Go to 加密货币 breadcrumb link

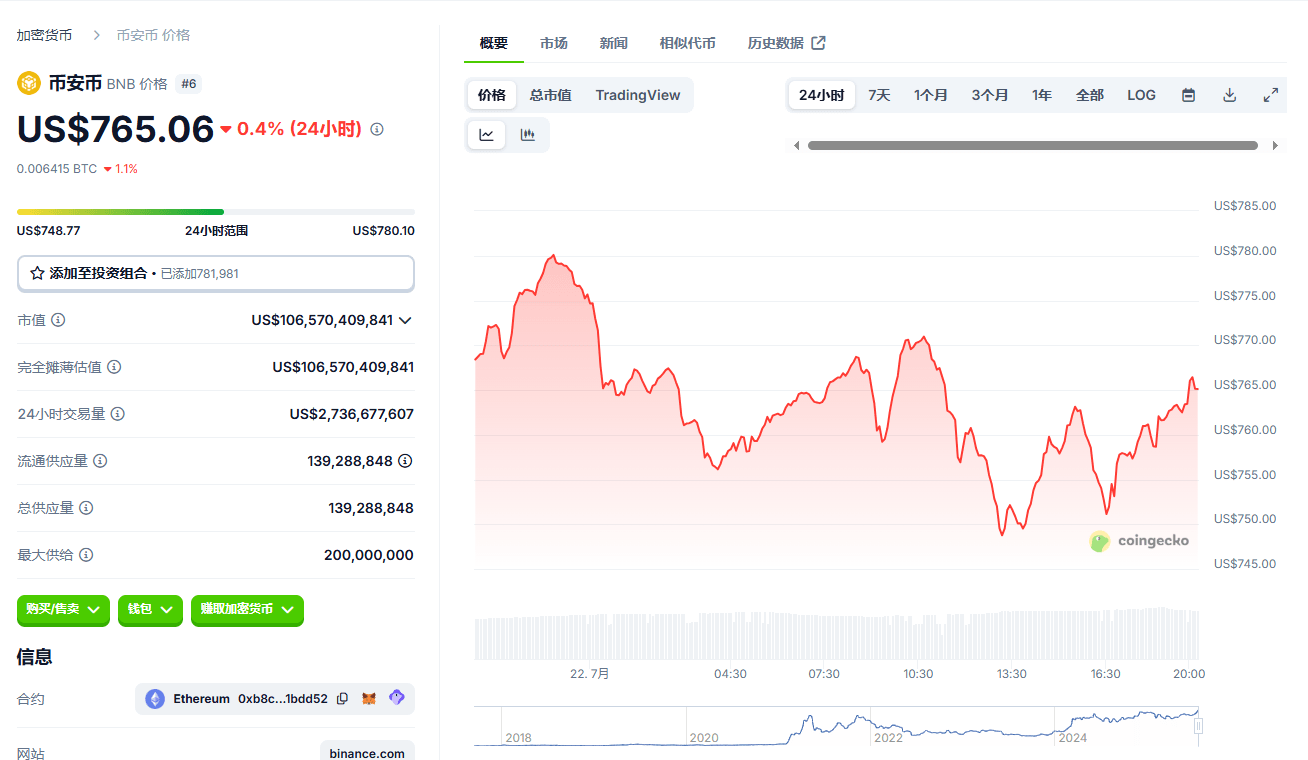click(x=44, y=35)
